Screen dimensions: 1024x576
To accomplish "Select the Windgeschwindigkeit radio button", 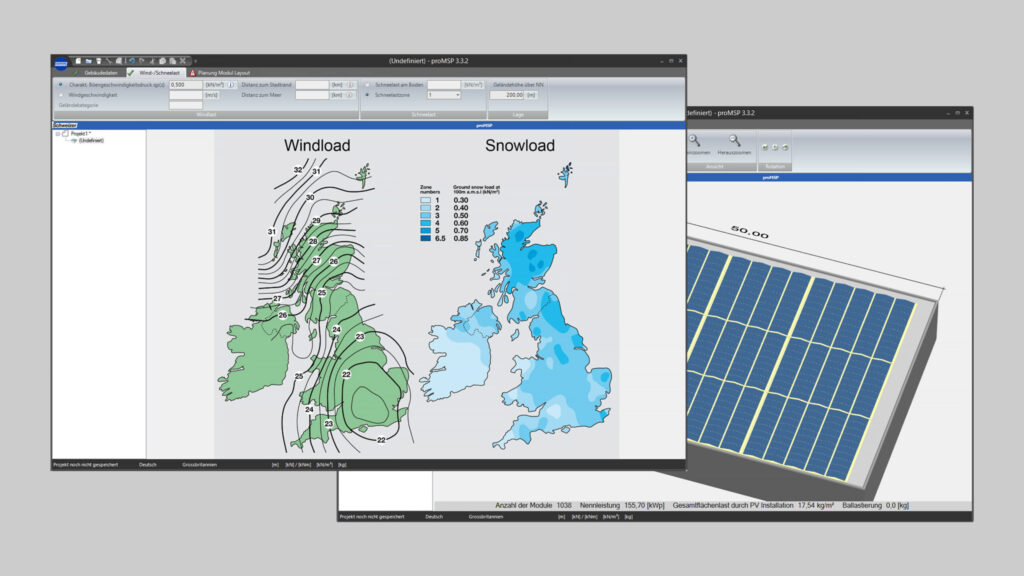I will (61, 95).
